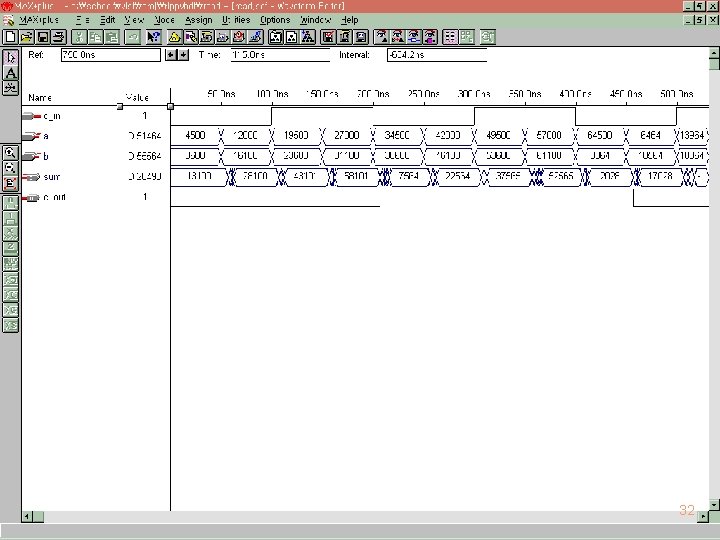Click the Print toolbar icon
The width and height of the screenshot is (720, 540).
59,37
